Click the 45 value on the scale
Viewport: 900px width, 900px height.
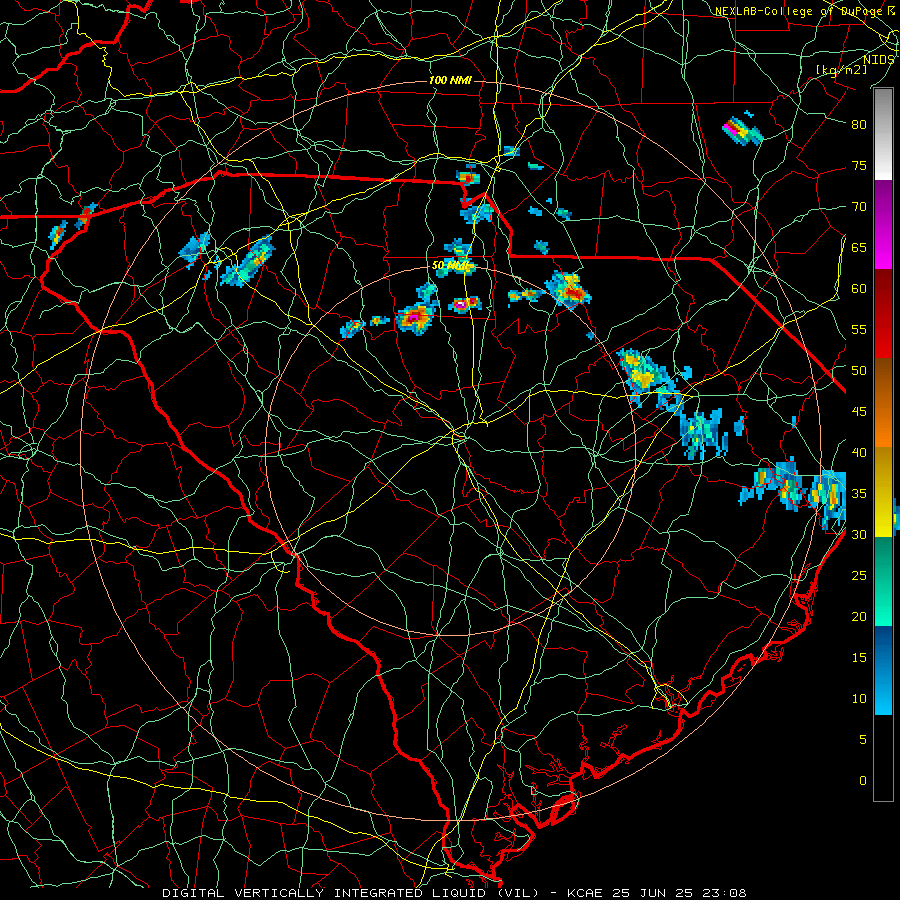(x=859, y=412)
